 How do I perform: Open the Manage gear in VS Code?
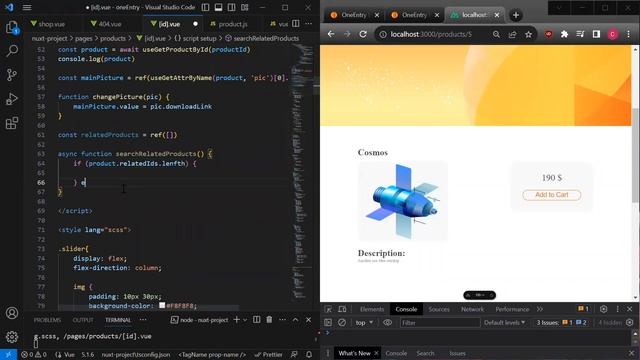click(12, 337)
